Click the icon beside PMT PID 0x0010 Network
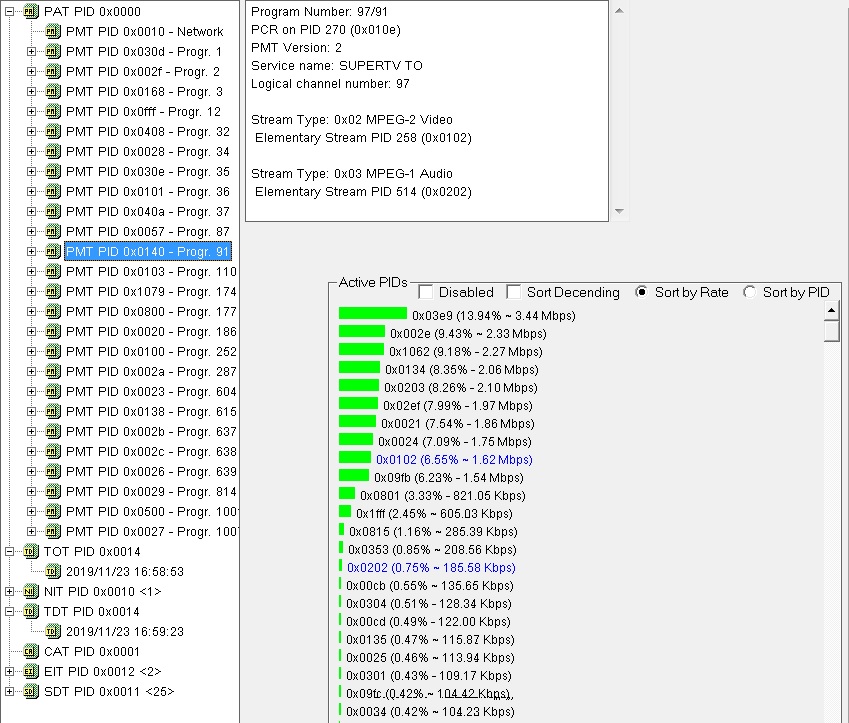This screenshot has width=849, height=723. (53, 31)
